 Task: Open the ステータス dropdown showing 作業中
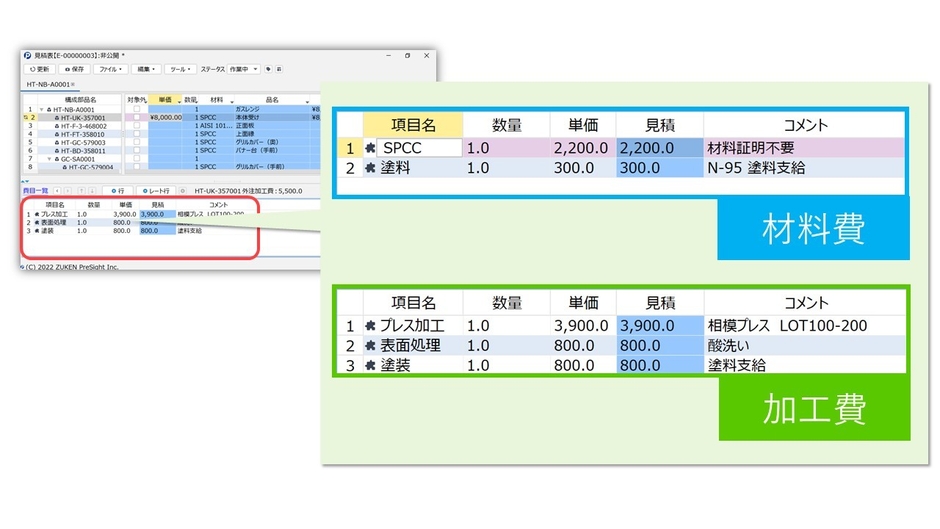pyautogui.click(x=244, y=69)
